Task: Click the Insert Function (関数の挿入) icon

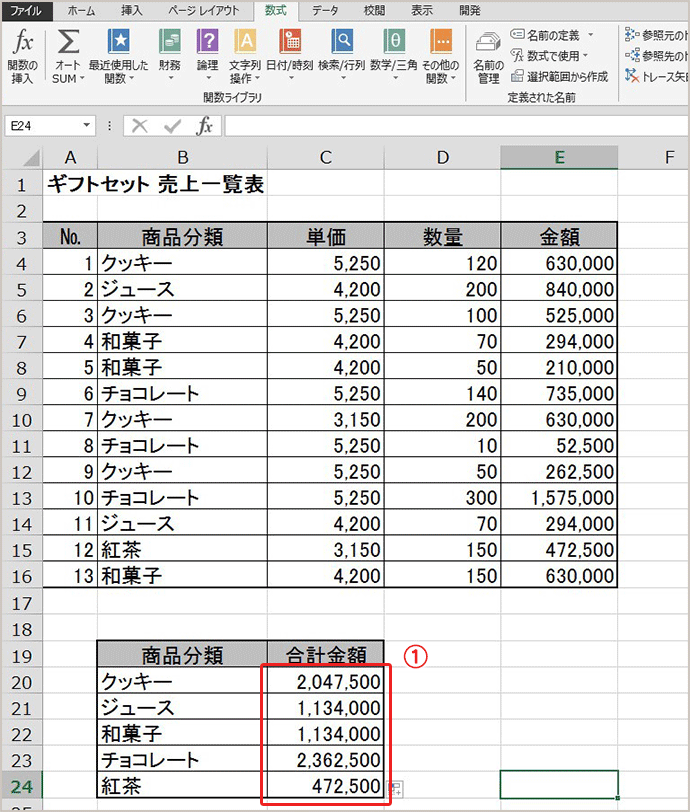Action: click(x=22, y=41)
